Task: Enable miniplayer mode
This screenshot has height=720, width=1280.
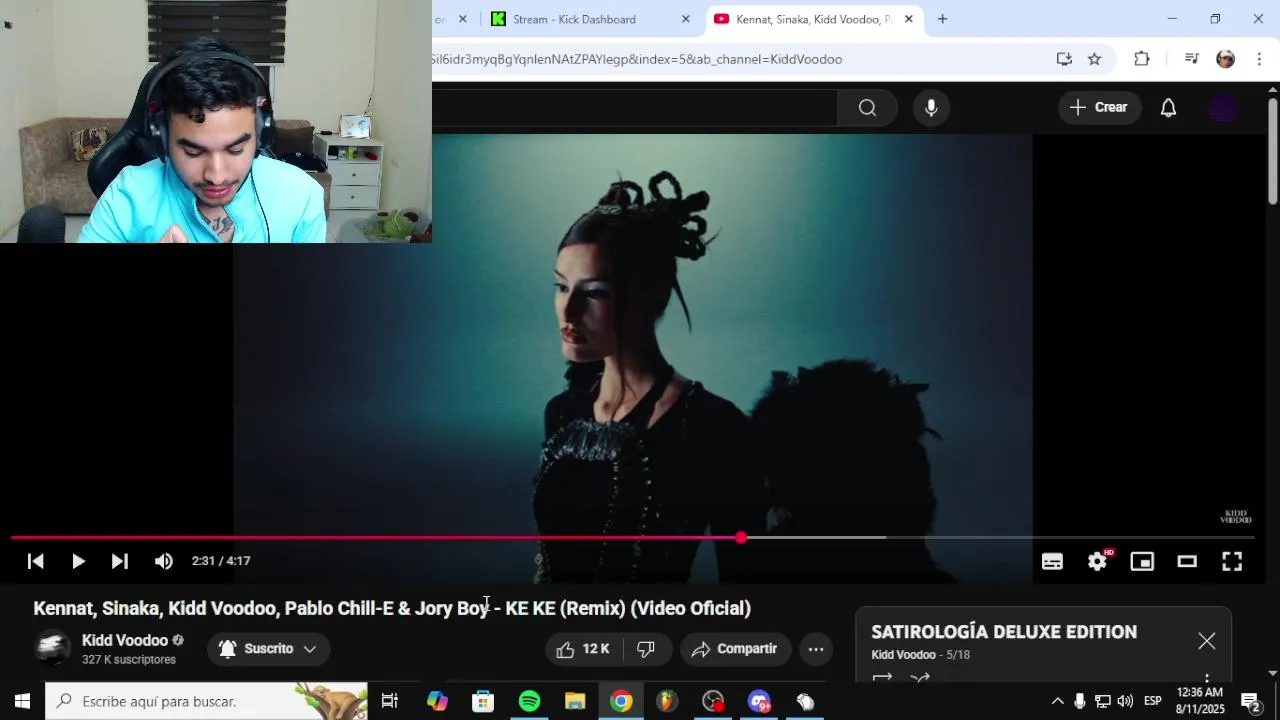Action: point(1142,562)
